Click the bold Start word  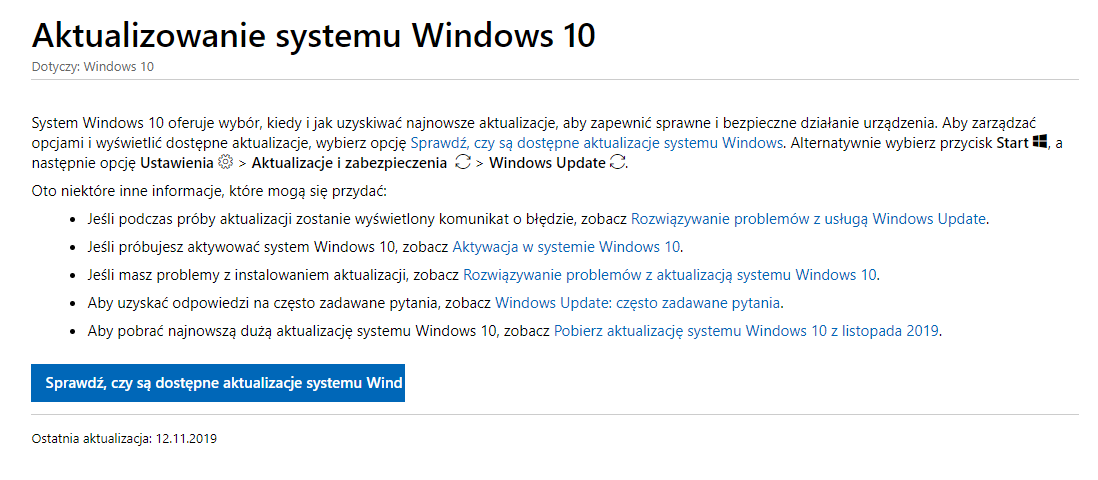(x=1013, y=143)
